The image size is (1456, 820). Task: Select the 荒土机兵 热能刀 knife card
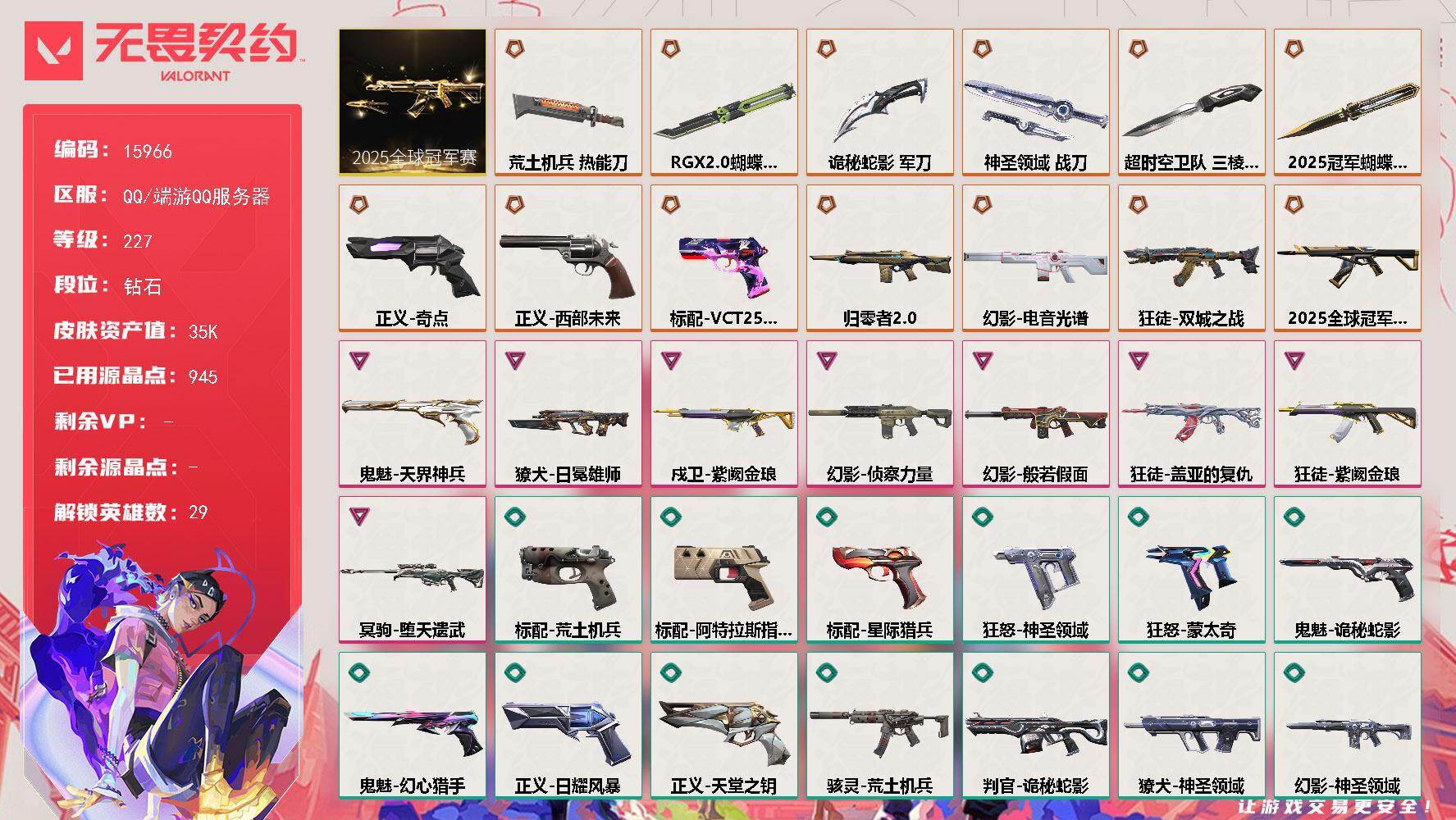tap(568, 102)
